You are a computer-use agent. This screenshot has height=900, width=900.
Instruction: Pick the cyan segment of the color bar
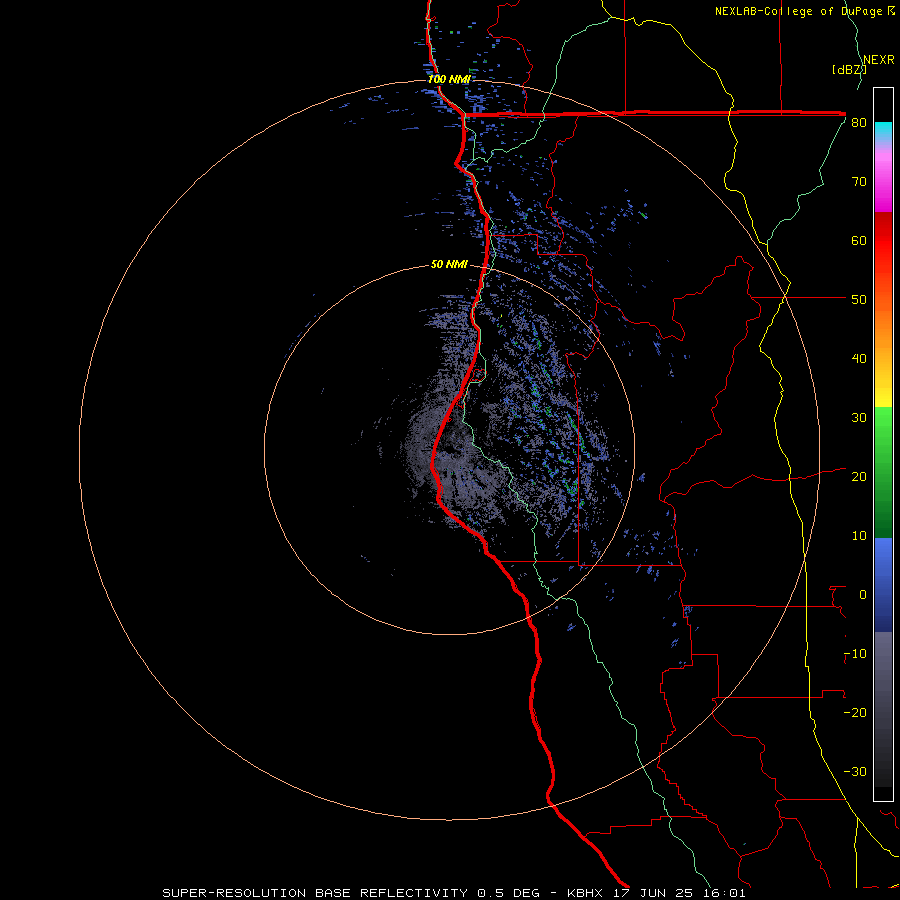click(883, 131)
